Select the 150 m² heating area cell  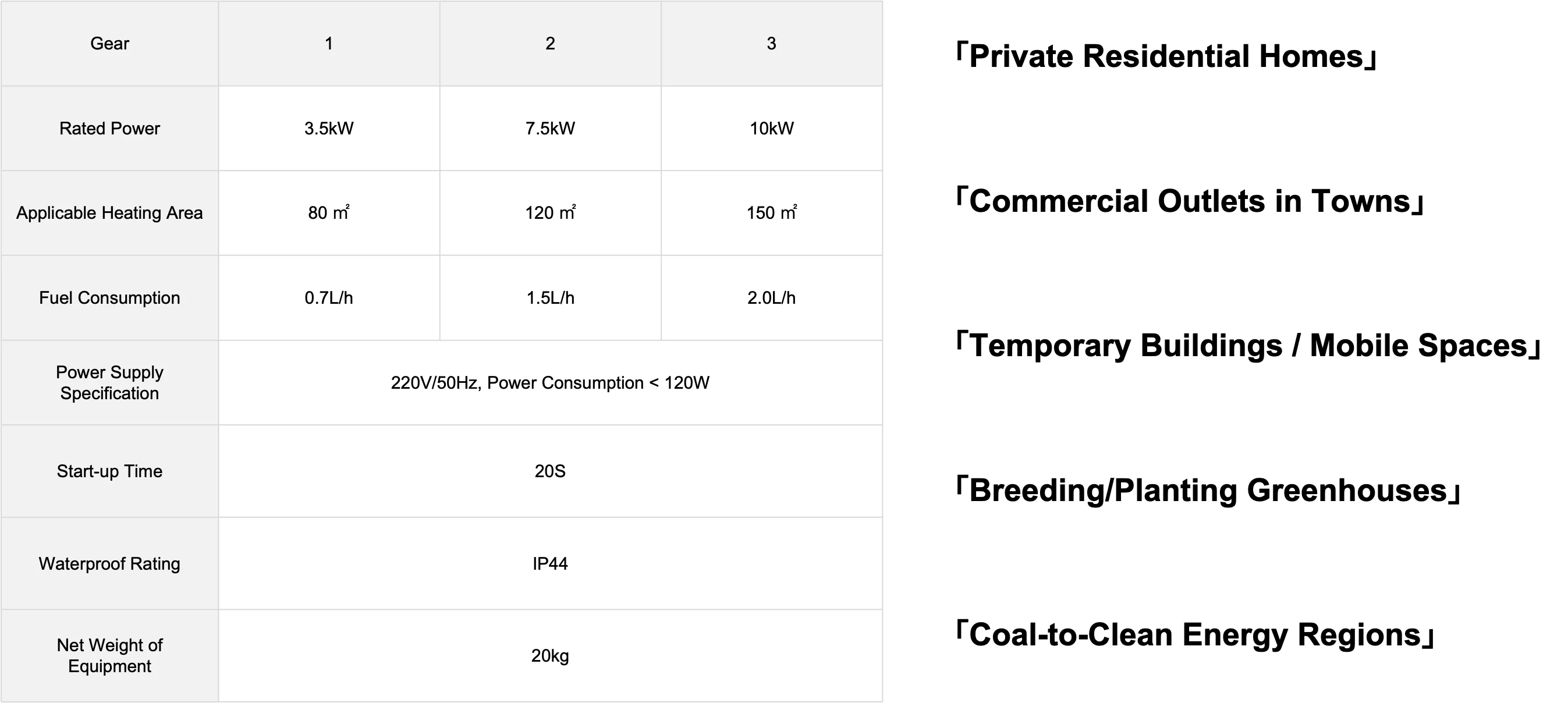click(x=771, y=213)
